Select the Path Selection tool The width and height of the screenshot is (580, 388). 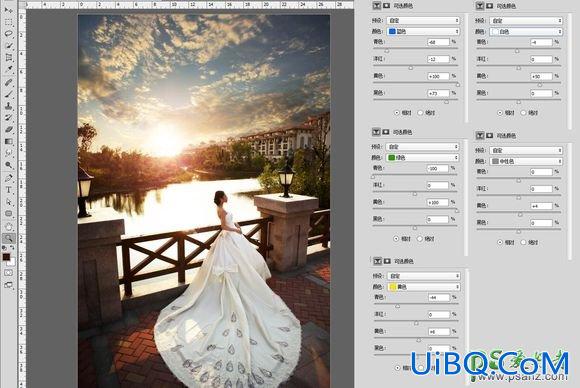[x=8, y=202]
